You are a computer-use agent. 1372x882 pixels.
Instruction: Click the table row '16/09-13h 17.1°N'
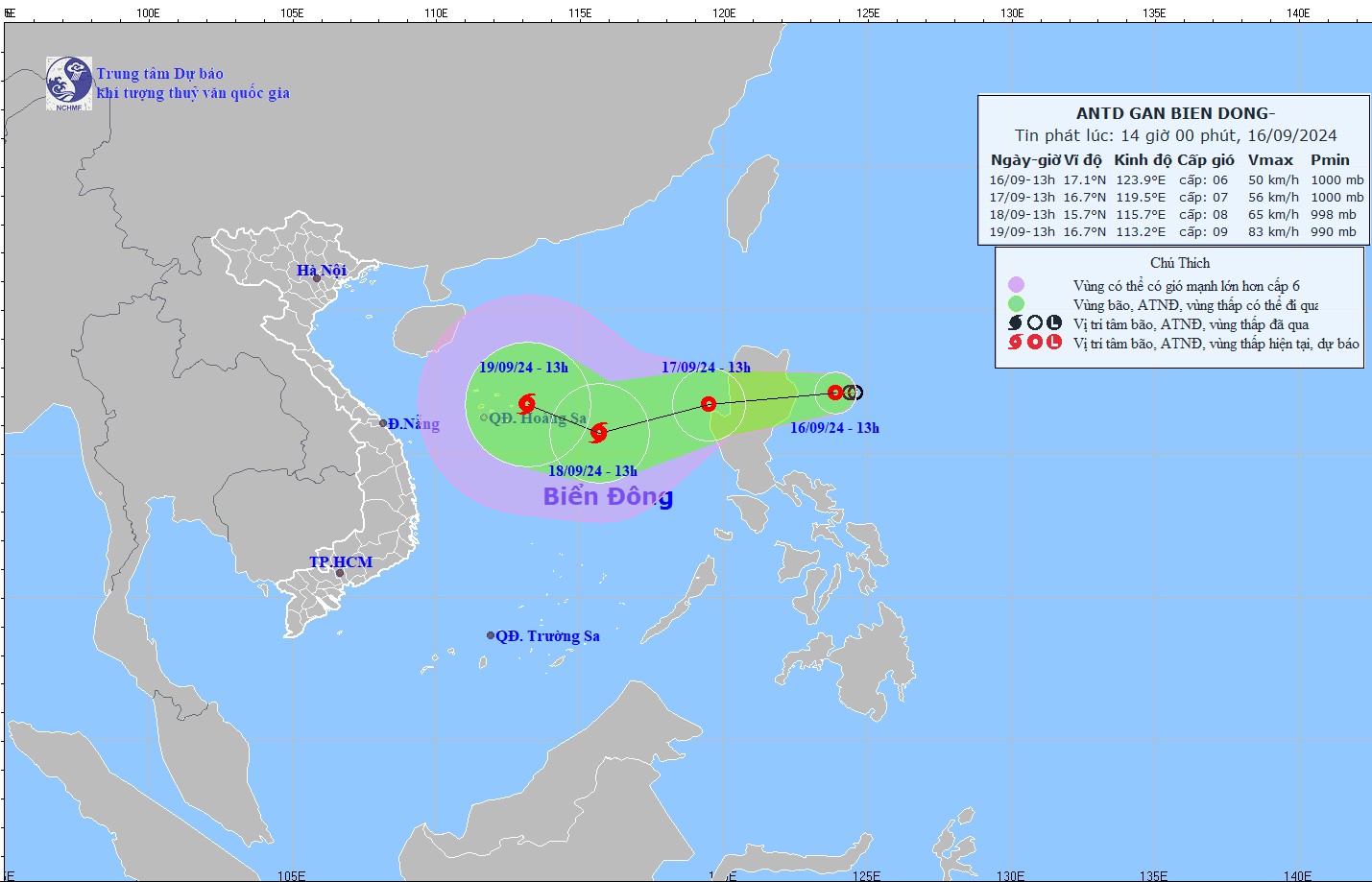tap(1176, 179)
